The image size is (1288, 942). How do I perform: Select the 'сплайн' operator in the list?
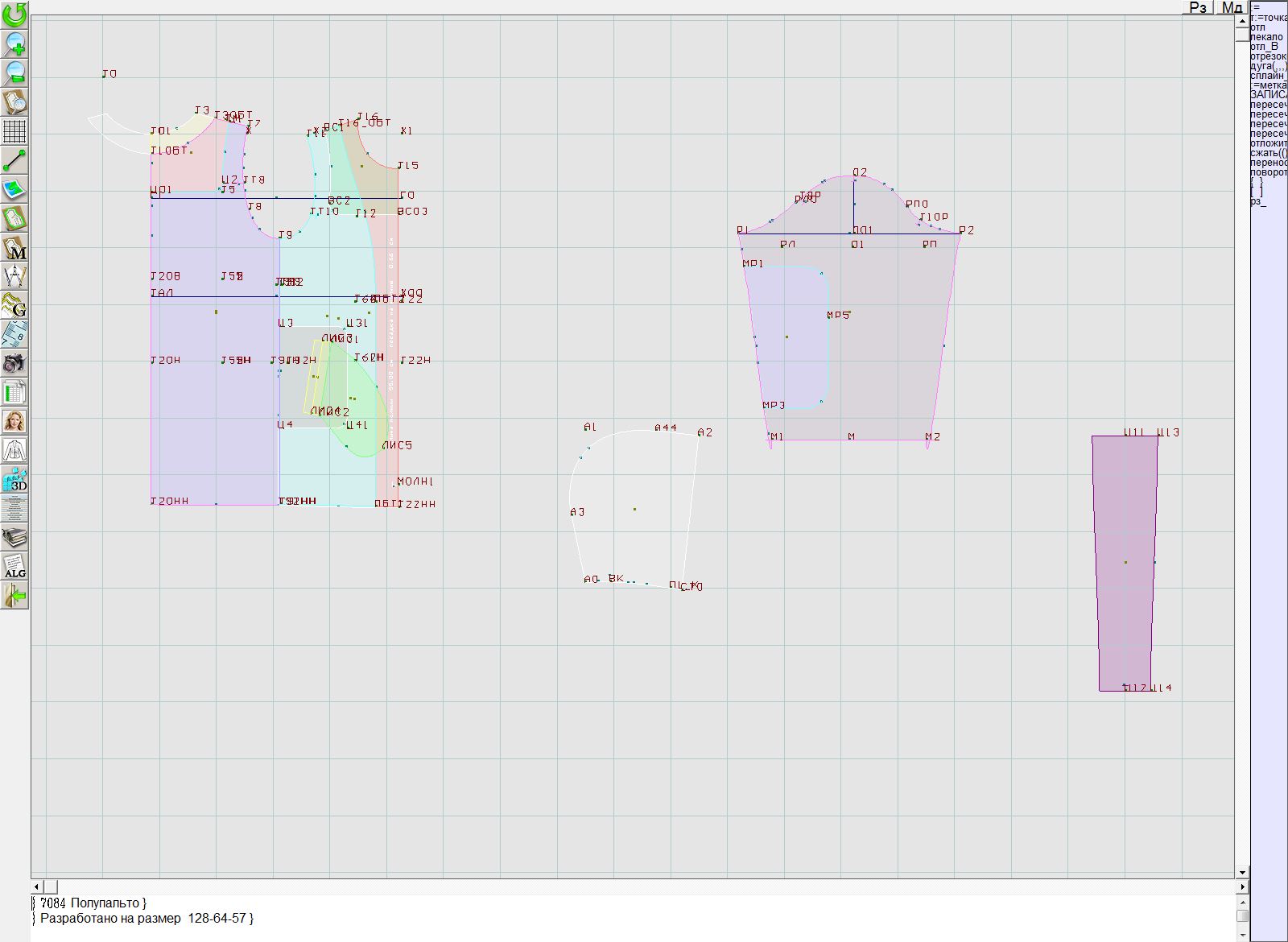[x=1268, y=76]
